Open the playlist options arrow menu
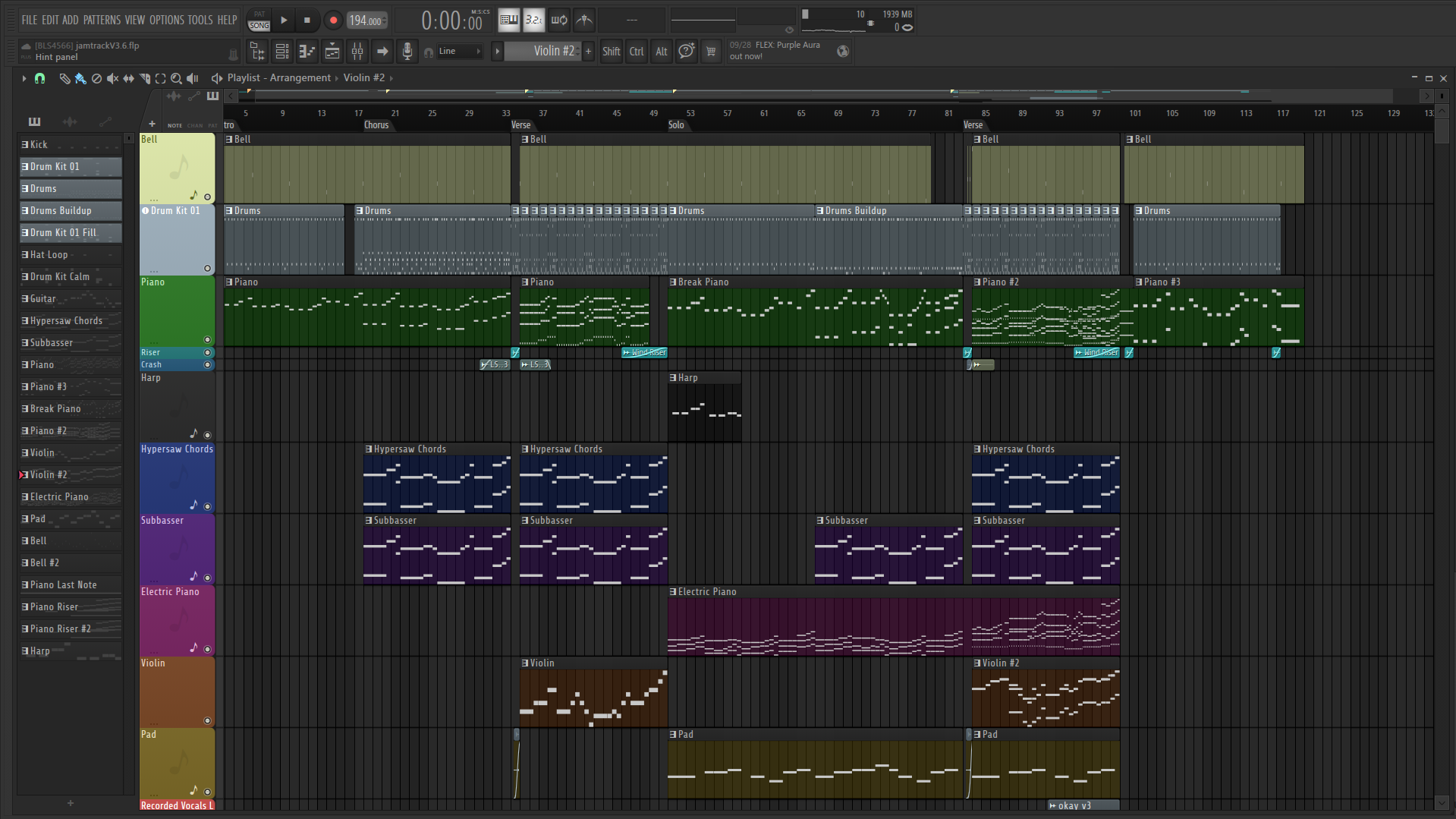 24,78
